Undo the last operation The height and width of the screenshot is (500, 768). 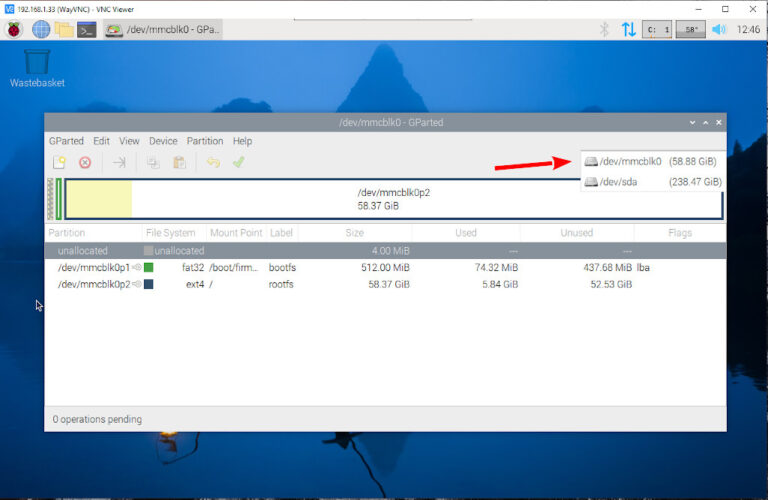coord(213,162)
